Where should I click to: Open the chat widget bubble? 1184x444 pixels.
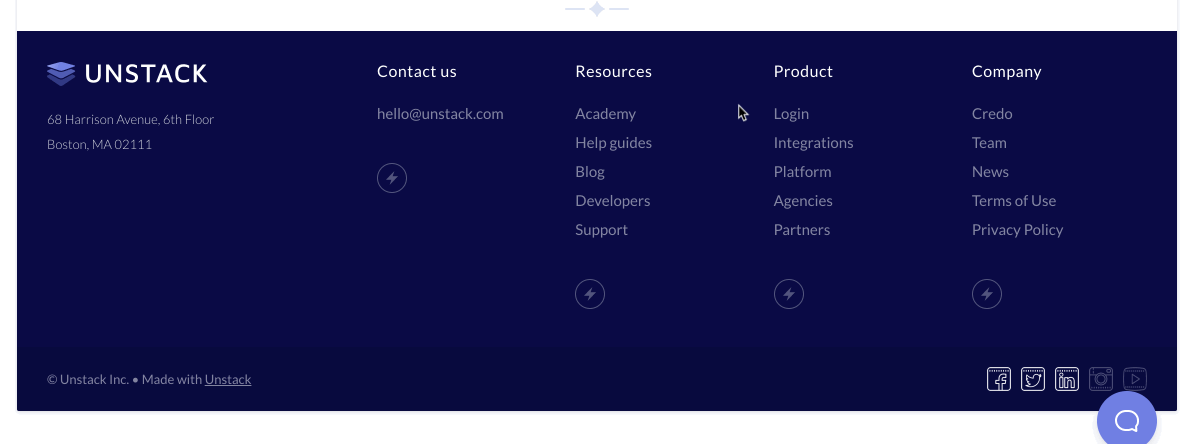click(x=1127, y=419)
